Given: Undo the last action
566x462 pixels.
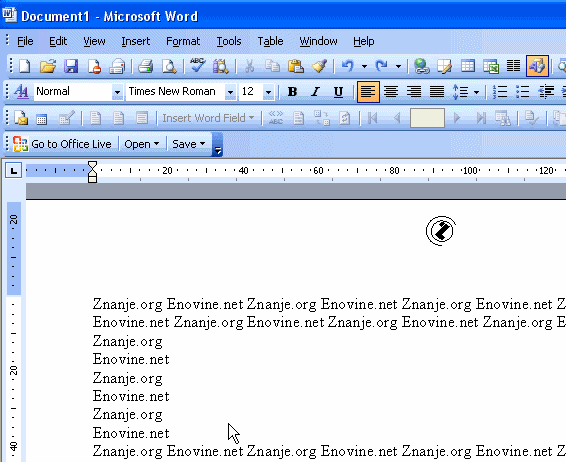Looking at the screenshot, I should tap(347, 66).
